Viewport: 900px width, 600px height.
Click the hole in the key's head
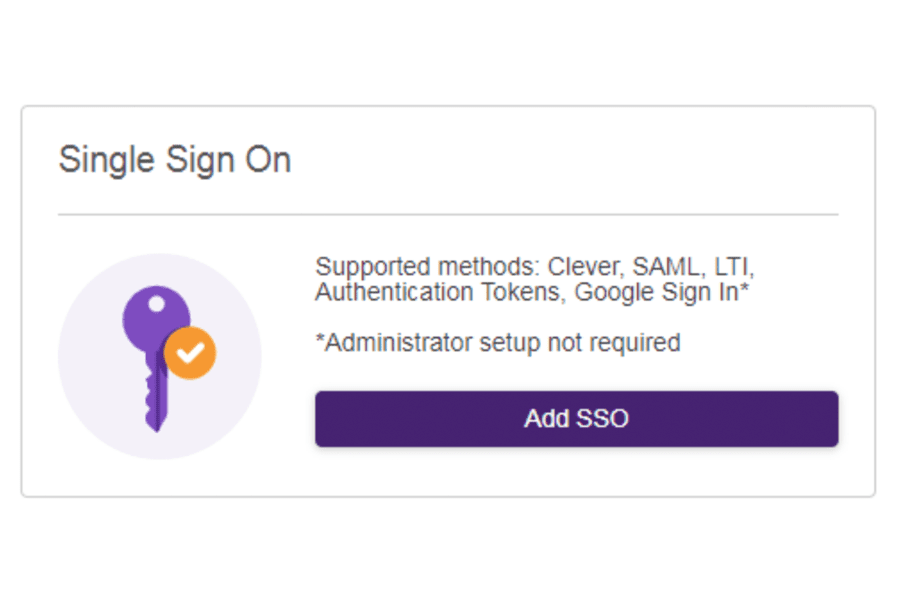(156, 304)
